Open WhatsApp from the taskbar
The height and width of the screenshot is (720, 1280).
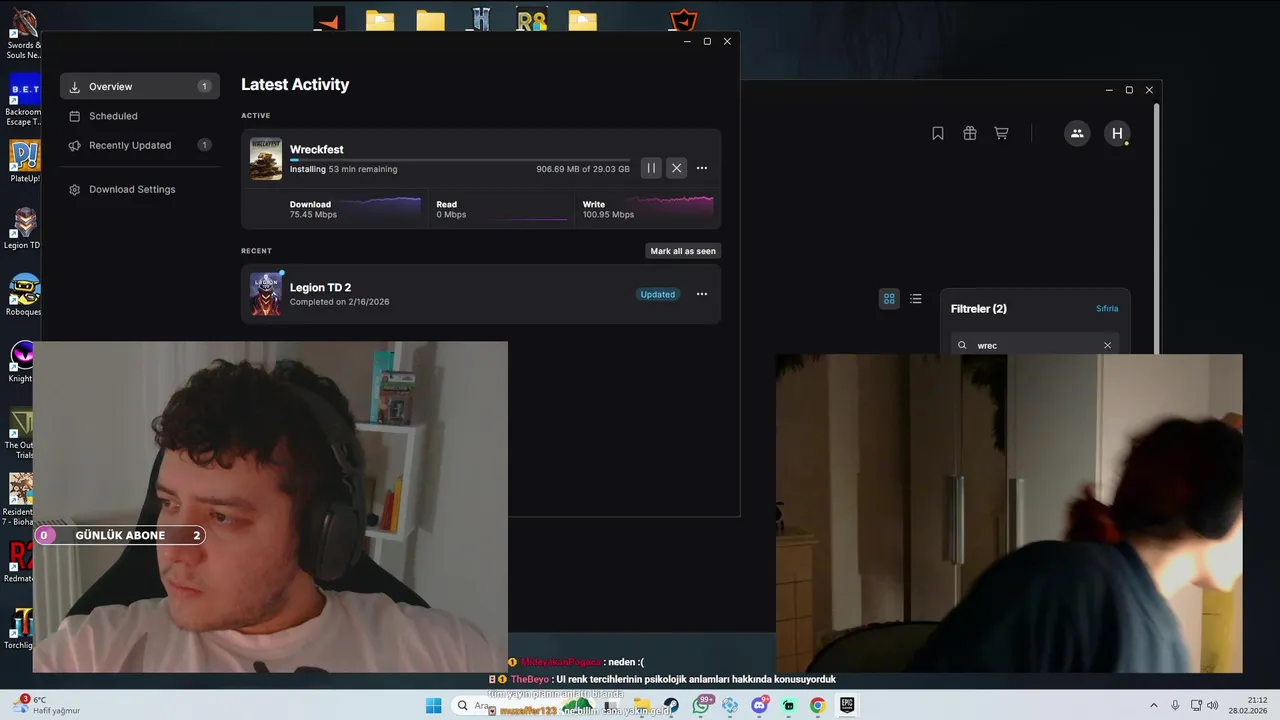701,706
